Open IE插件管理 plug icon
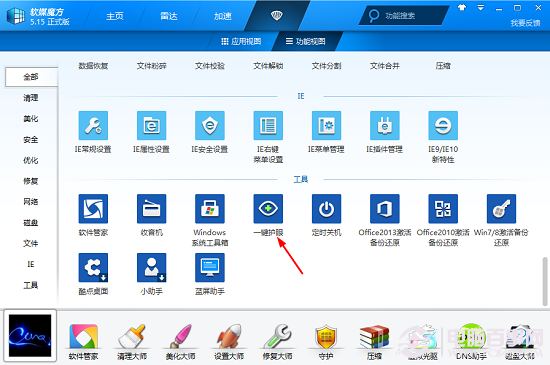This screenshot has height=365, width=550. point(385,126)
